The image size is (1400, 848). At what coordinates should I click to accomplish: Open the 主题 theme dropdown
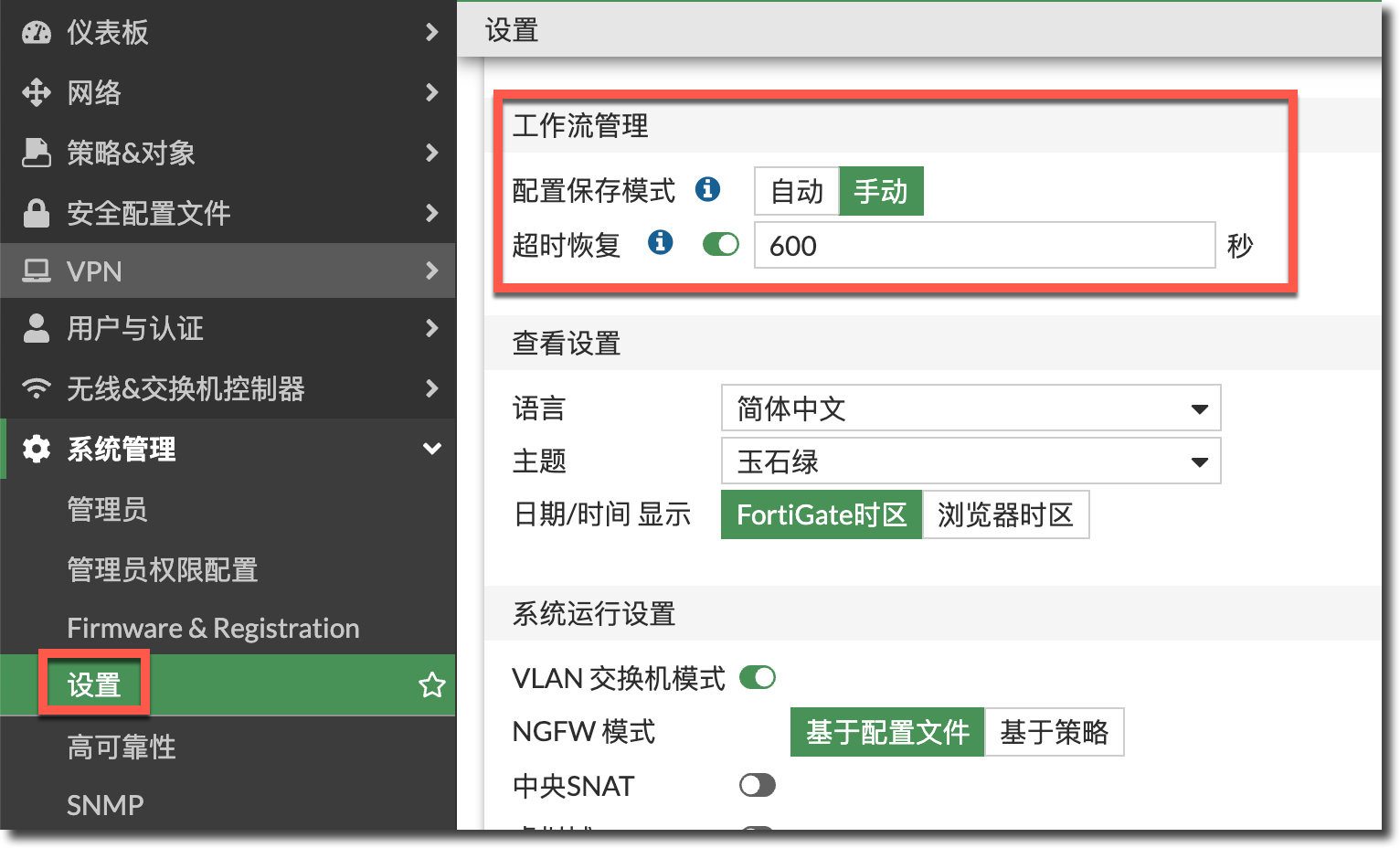(x=970, y=461)
